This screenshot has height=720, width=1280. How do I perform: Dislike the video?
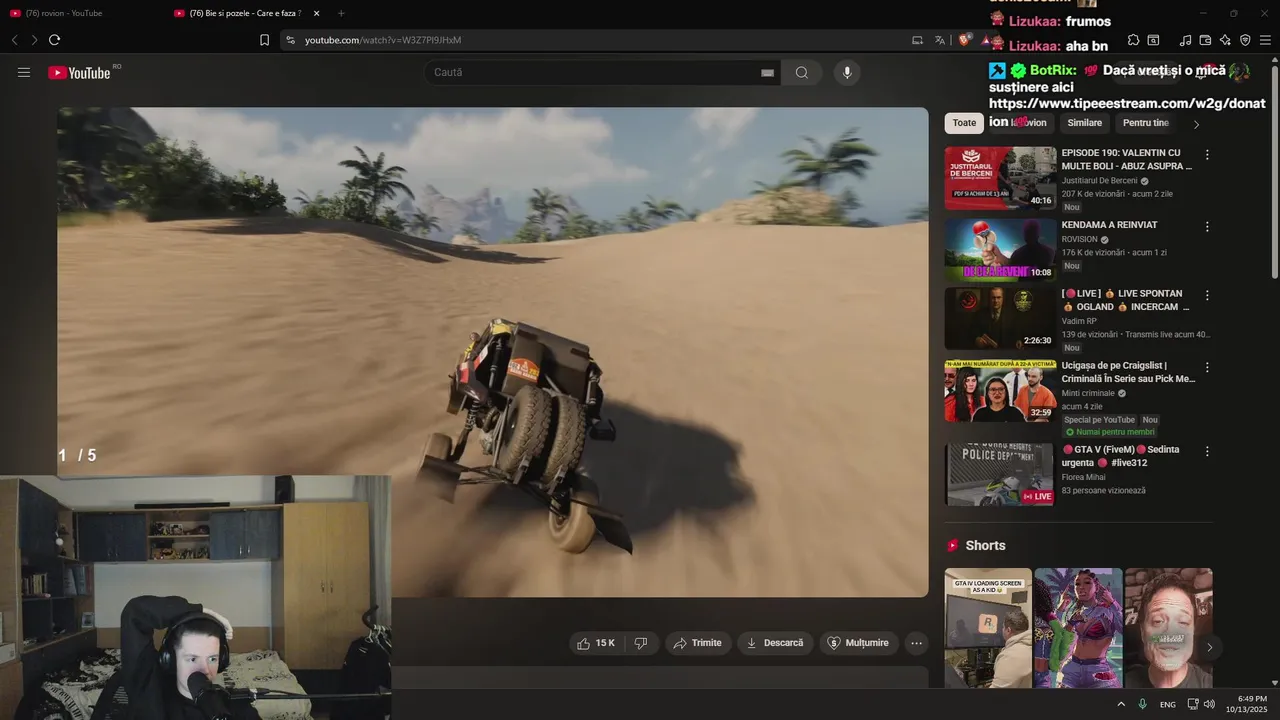(641, 643)
